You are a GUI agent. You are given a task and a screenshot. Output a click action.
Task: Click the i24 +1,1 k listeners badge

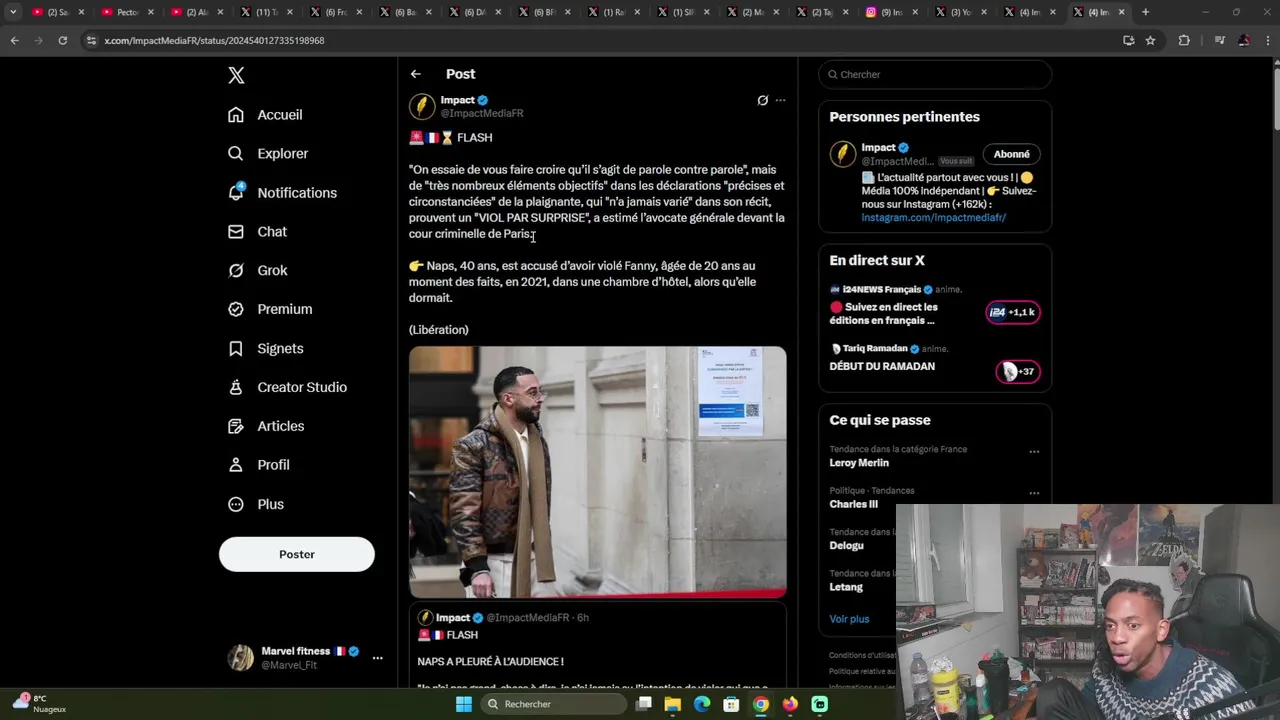tap(1013, 313)
